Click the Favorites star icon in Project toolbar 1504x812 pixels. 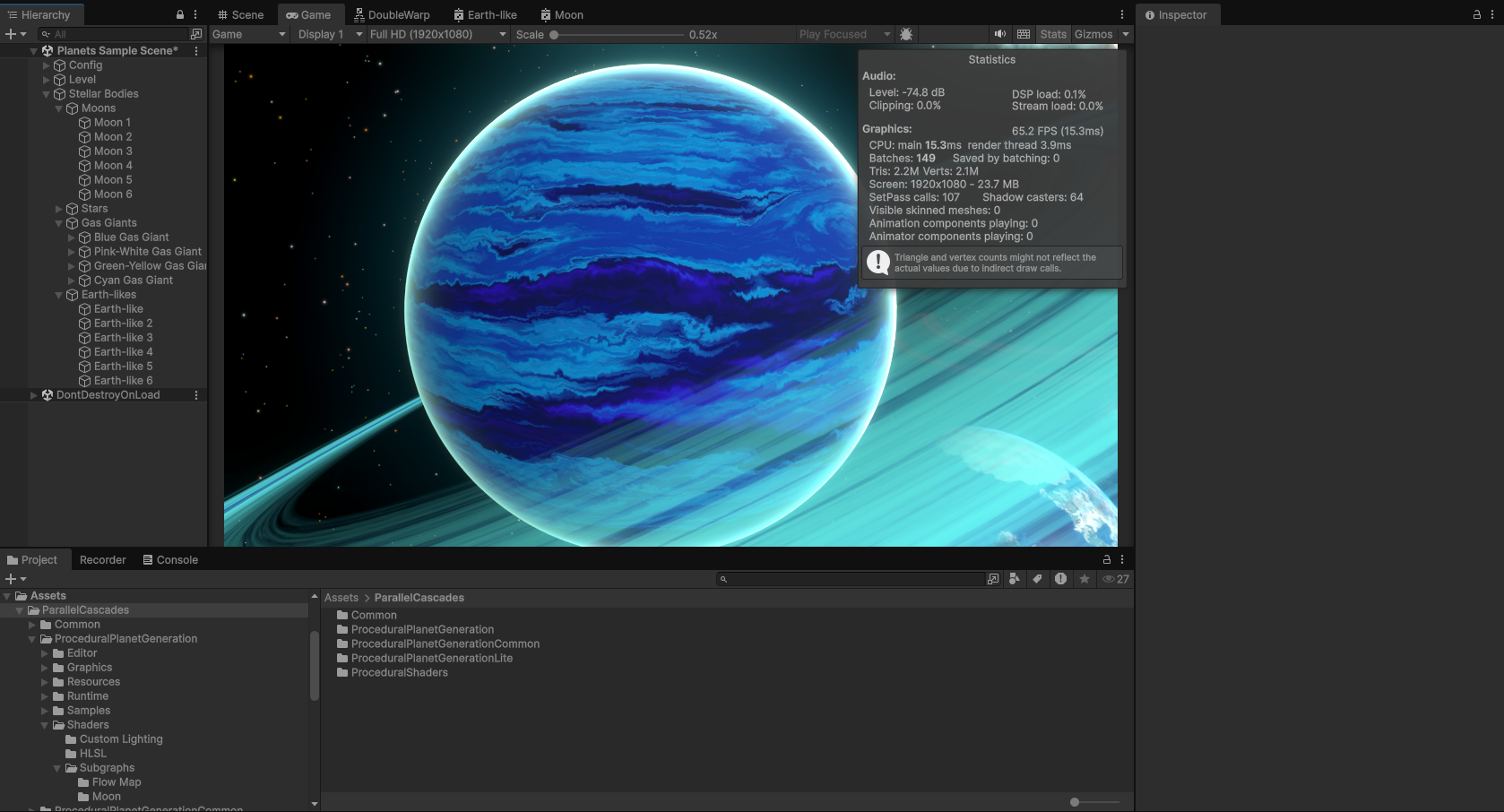1085,579
